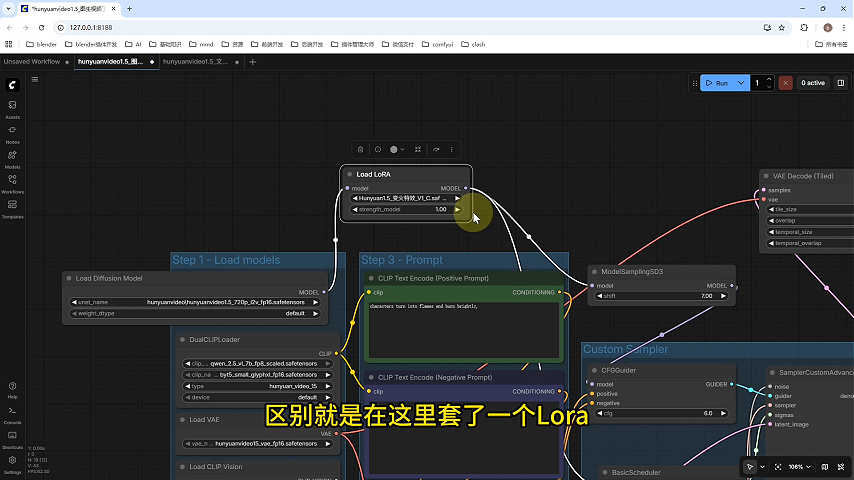This screenshot has height=480, width=854.
Task: Open the Assets sidebar panel
Action: tap(12, 109)
